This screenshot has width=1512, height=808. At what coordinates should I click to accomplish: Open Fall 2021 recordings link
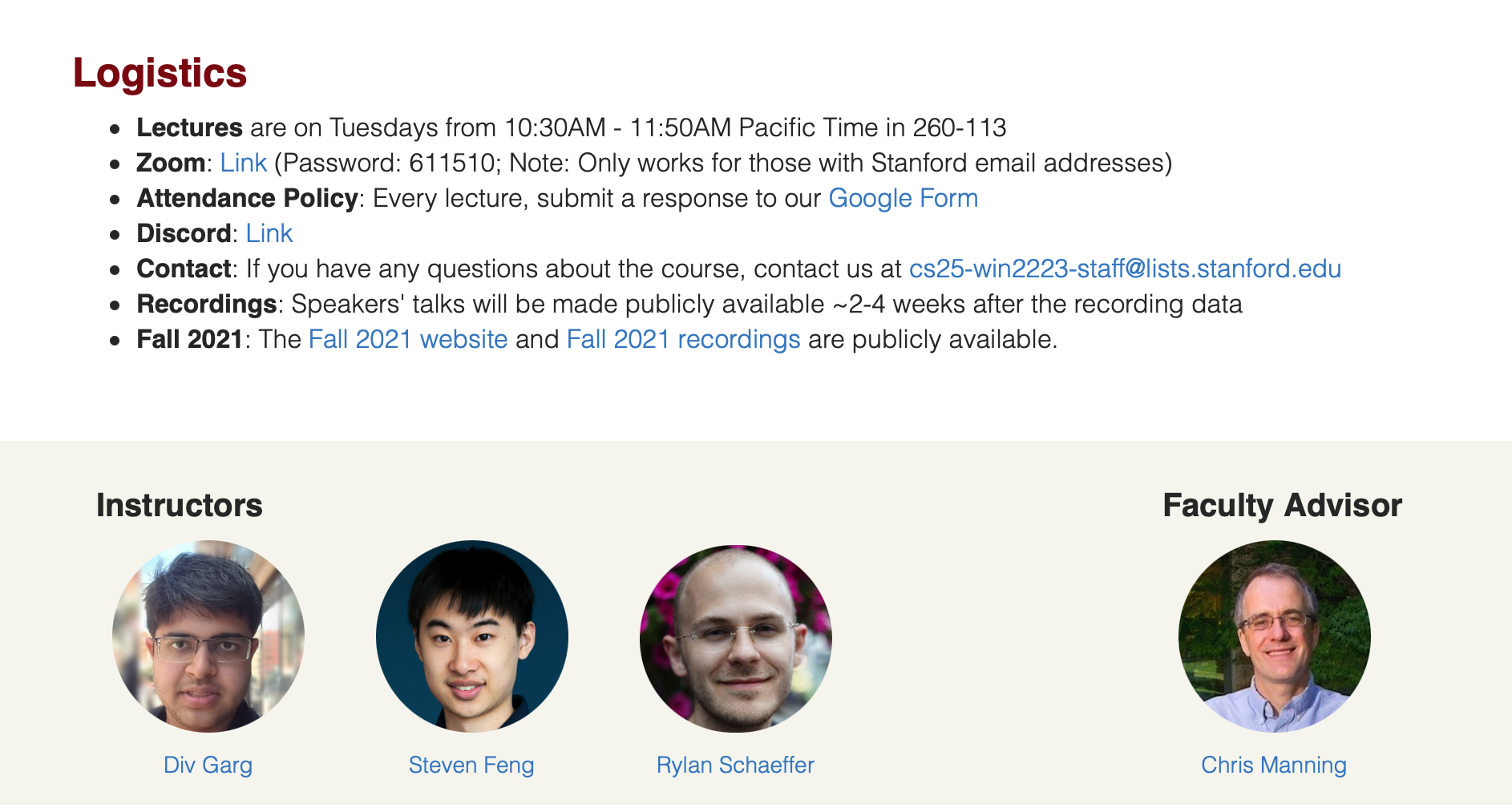pyautogui.click(x=683, y=339)
